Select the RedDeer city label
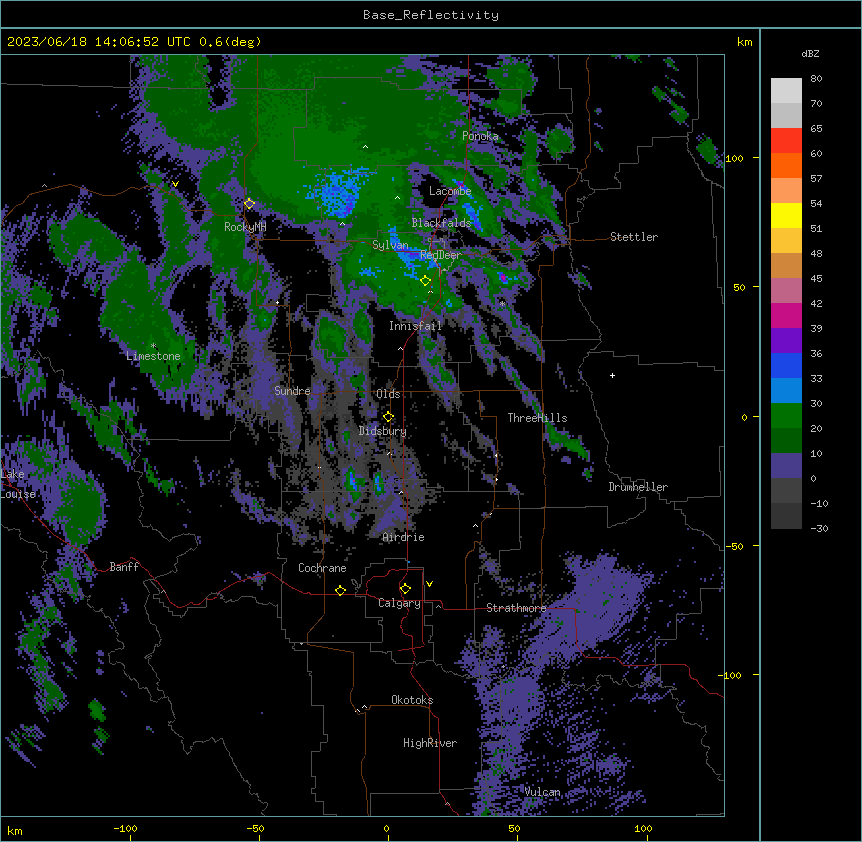This screenshot has height=842, width=862. click(x=441, y=255)
